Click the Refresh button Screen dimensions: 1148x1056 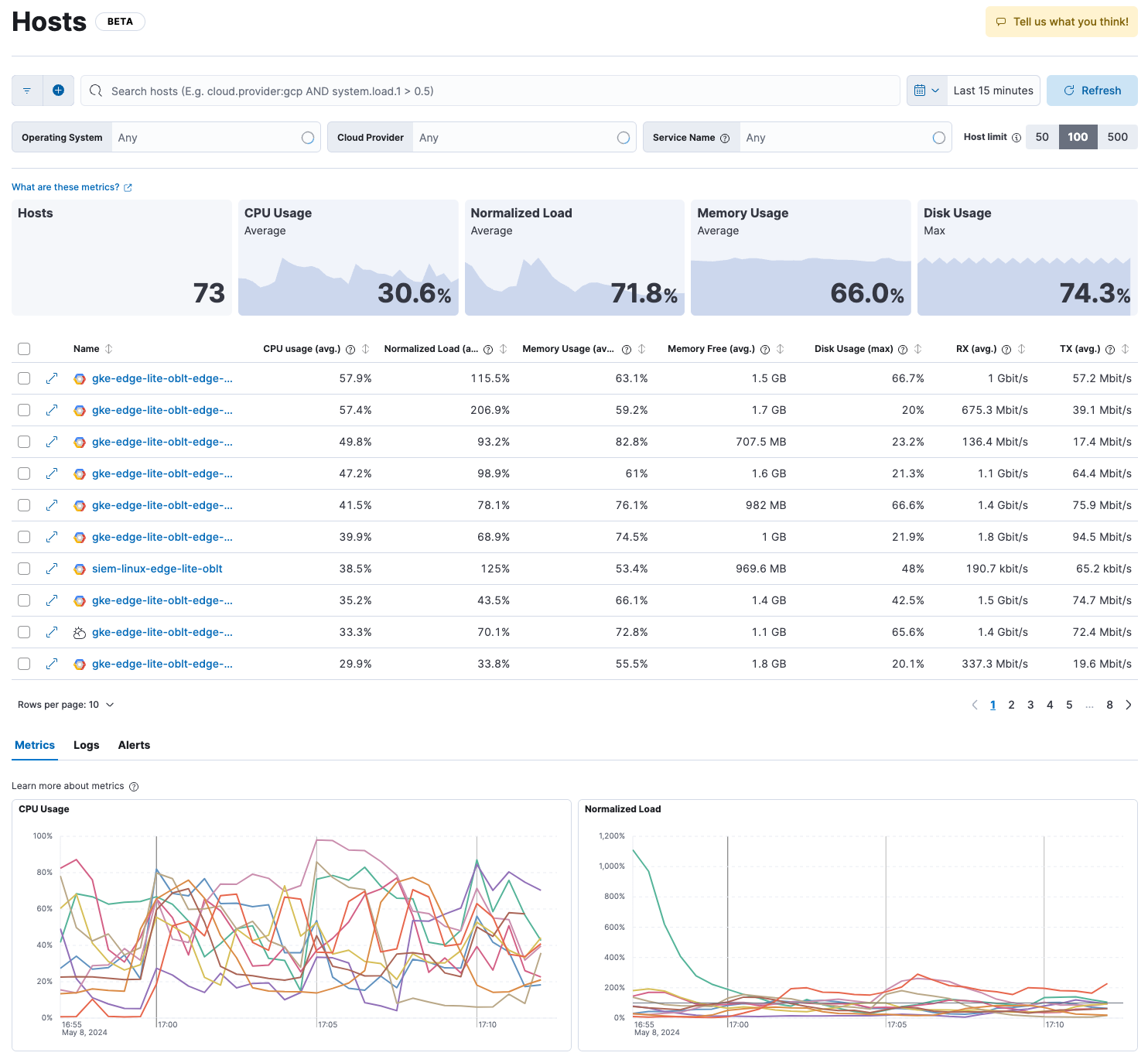pos(1092,91)
